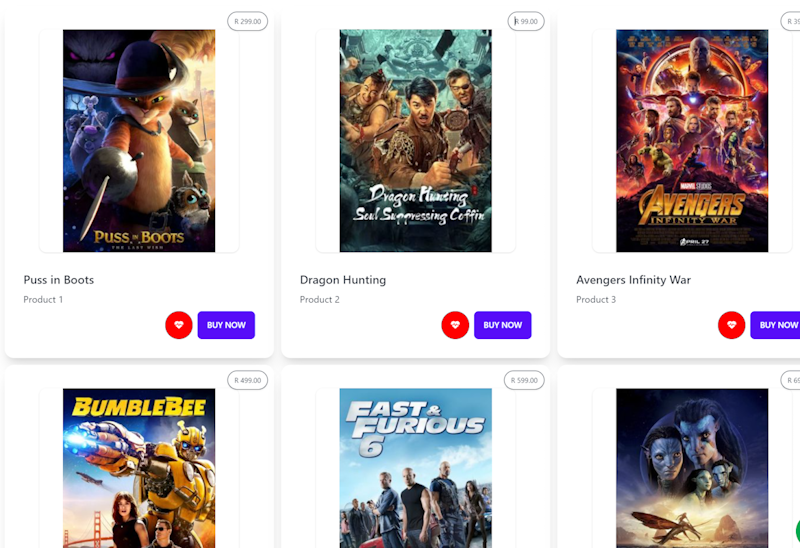The width and height of the screenshot is (800, 548).
Task: Buy Avengers Infinity War now
Action: click(776, 325)
